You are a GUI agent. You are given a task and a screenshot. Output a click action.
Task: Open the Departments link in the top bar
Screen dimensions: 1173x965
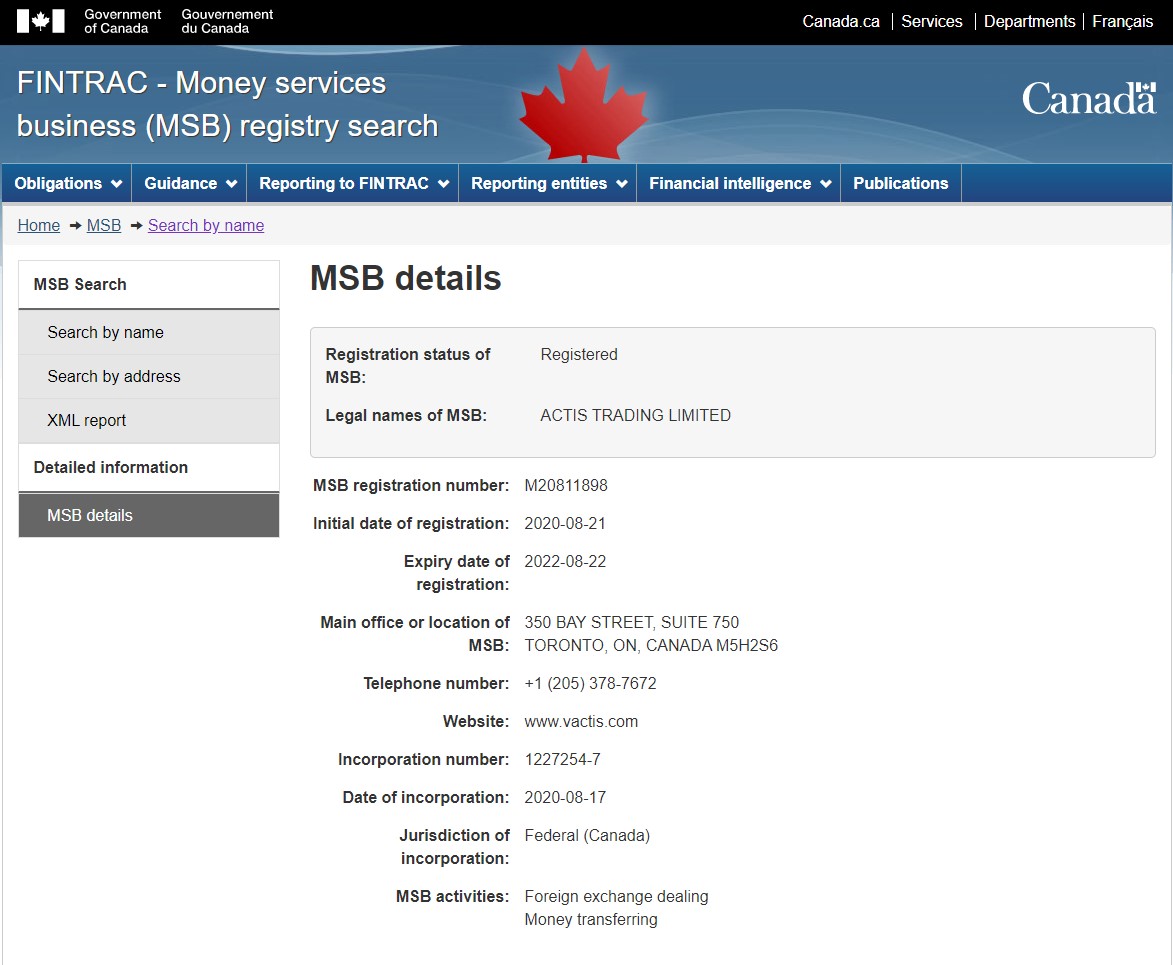point(1029,22)
